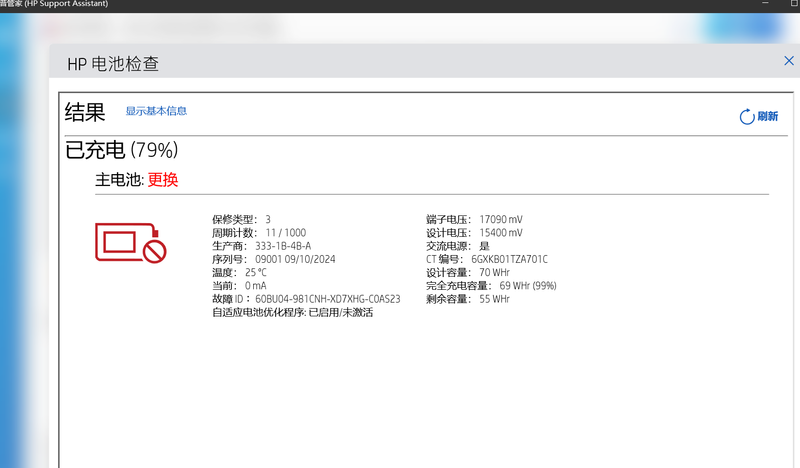Click the 设计容量 70 WHr value
Screen dimensions: 800x468
[494, 272]
